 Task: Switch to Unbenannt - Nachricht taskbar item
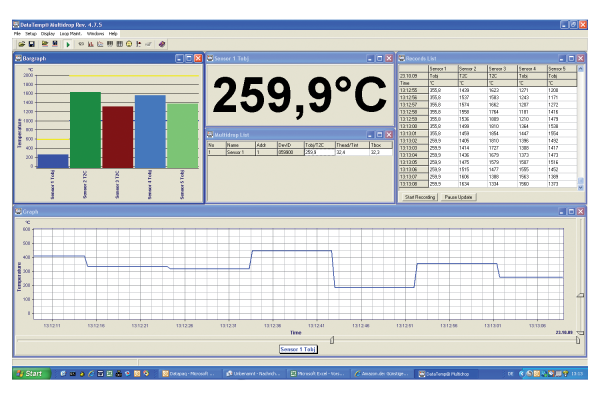(254, 374)
